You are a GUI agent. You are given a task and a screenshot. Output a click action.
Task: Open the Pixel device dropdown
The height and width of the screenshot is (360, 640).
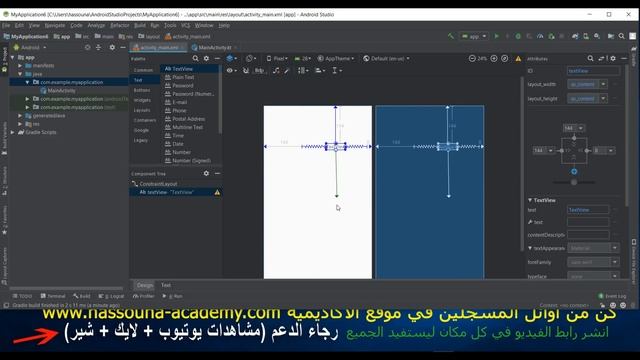point(277,58)
